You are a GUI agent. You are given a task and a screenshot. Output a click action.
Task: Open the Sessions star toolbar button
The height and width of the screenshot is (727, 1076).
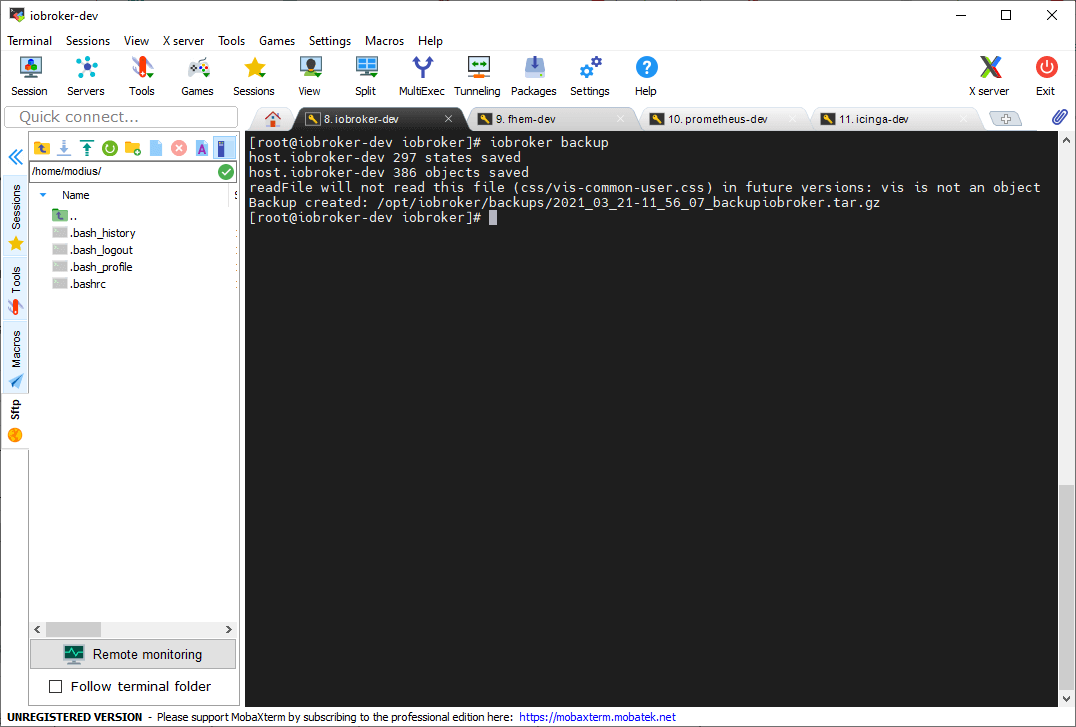point(254,76)
